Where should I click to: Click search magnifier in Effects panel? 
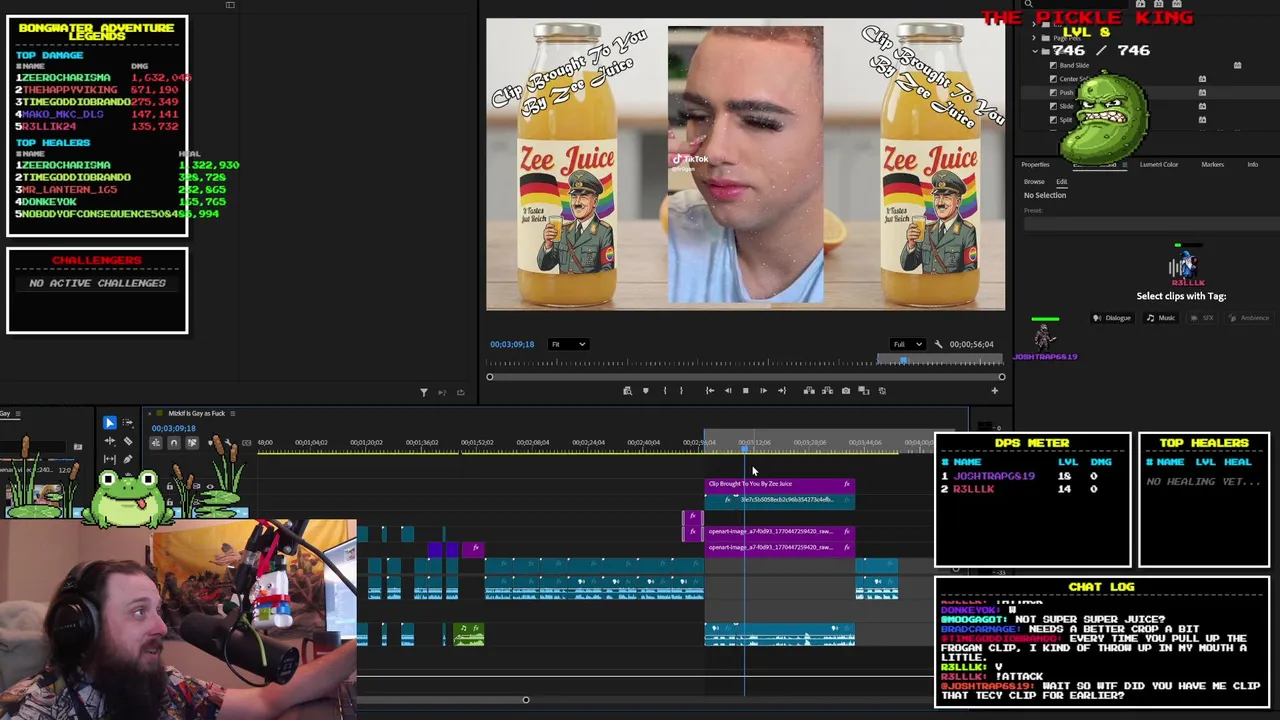(x=1028, y=4)
